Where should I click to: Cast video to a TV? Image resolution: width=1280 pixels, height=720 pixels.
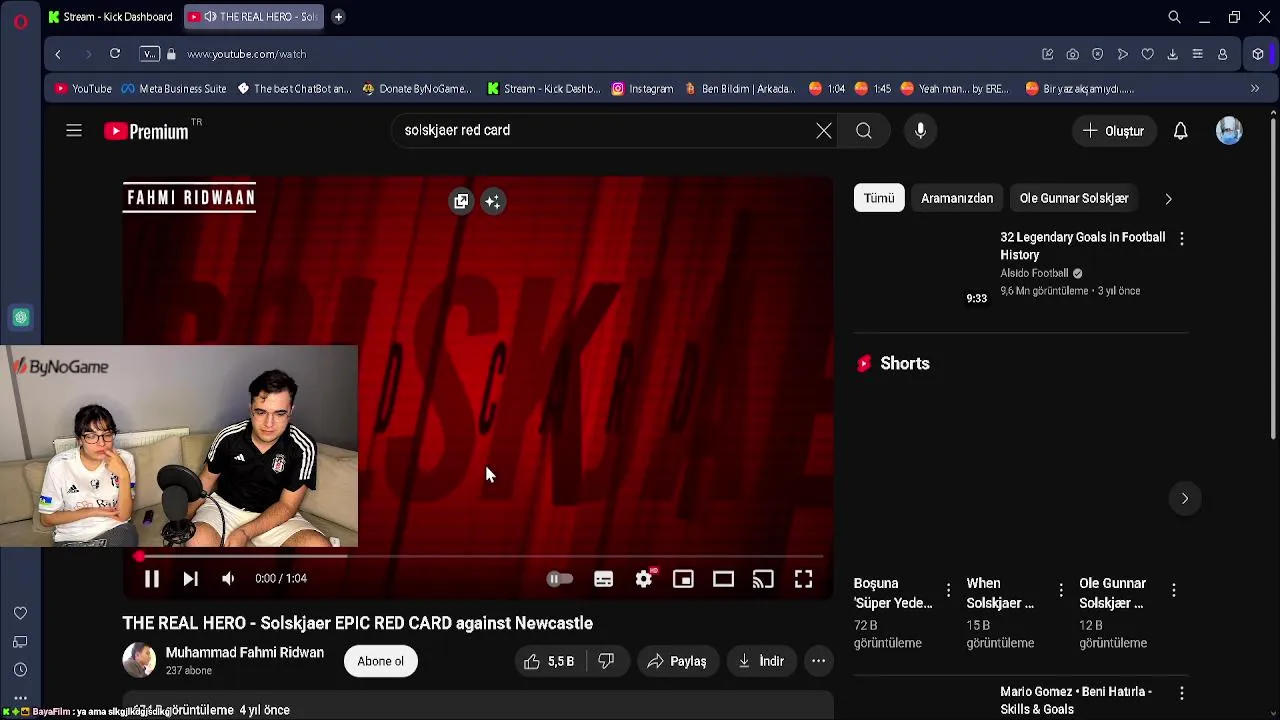(x=763, y=579)
